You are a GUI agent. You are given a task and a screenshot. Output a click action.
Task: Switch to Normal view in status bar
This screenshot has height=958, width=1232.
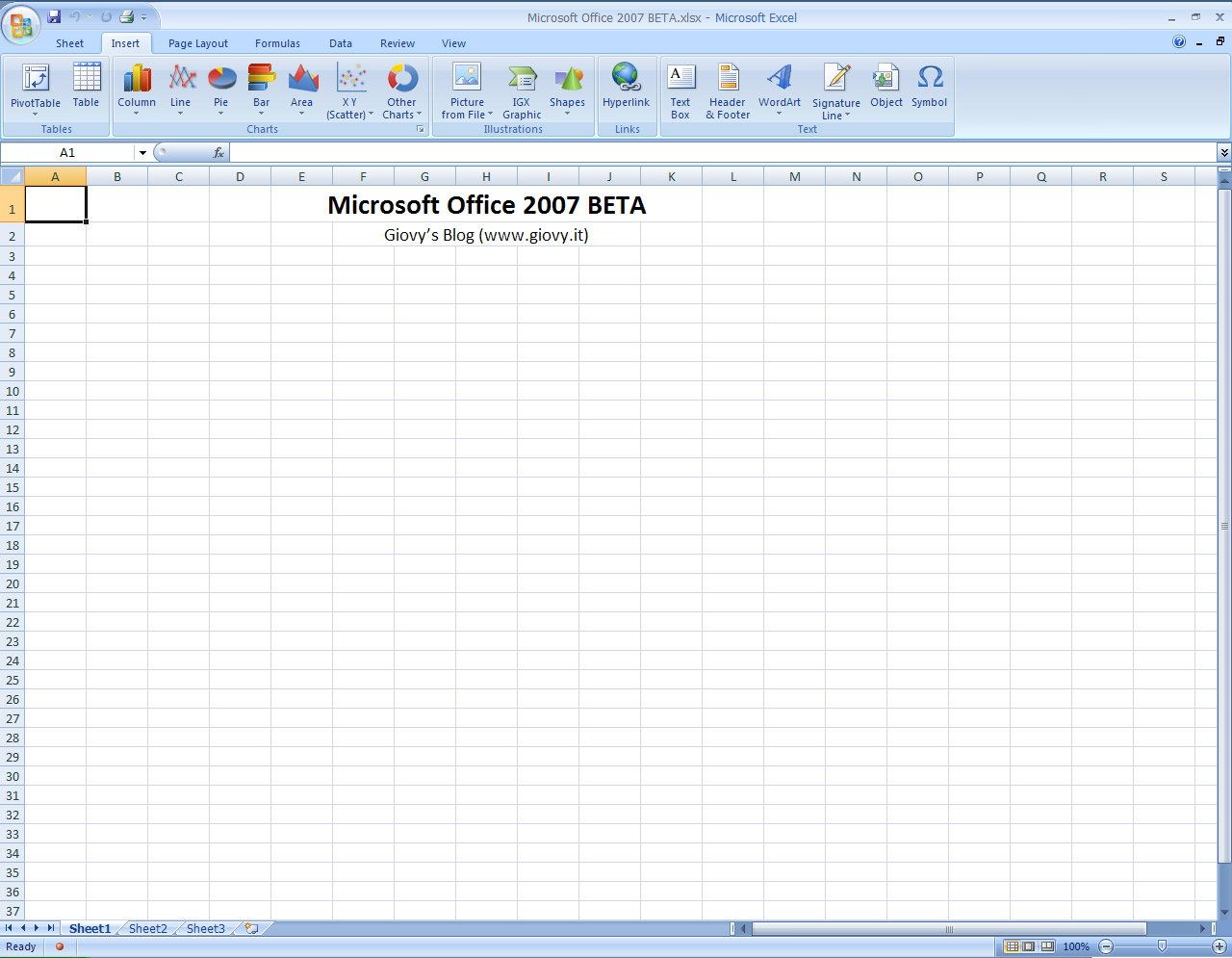pyautogui.click(x=1012, y=946)
